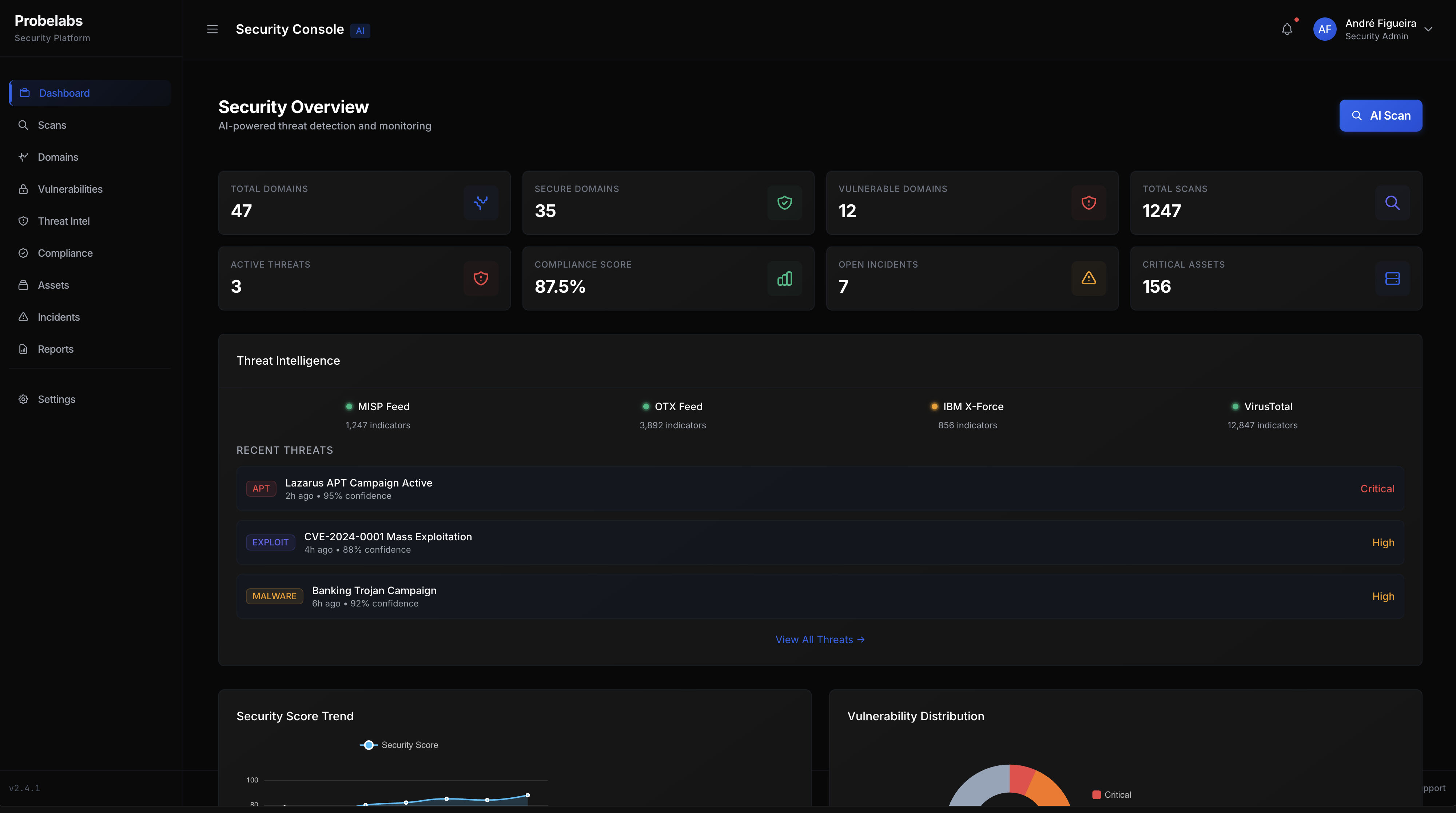Screen dimensions: 1456x813
Task: Select Compliance in the sidebar
Action: click(90, 253)
